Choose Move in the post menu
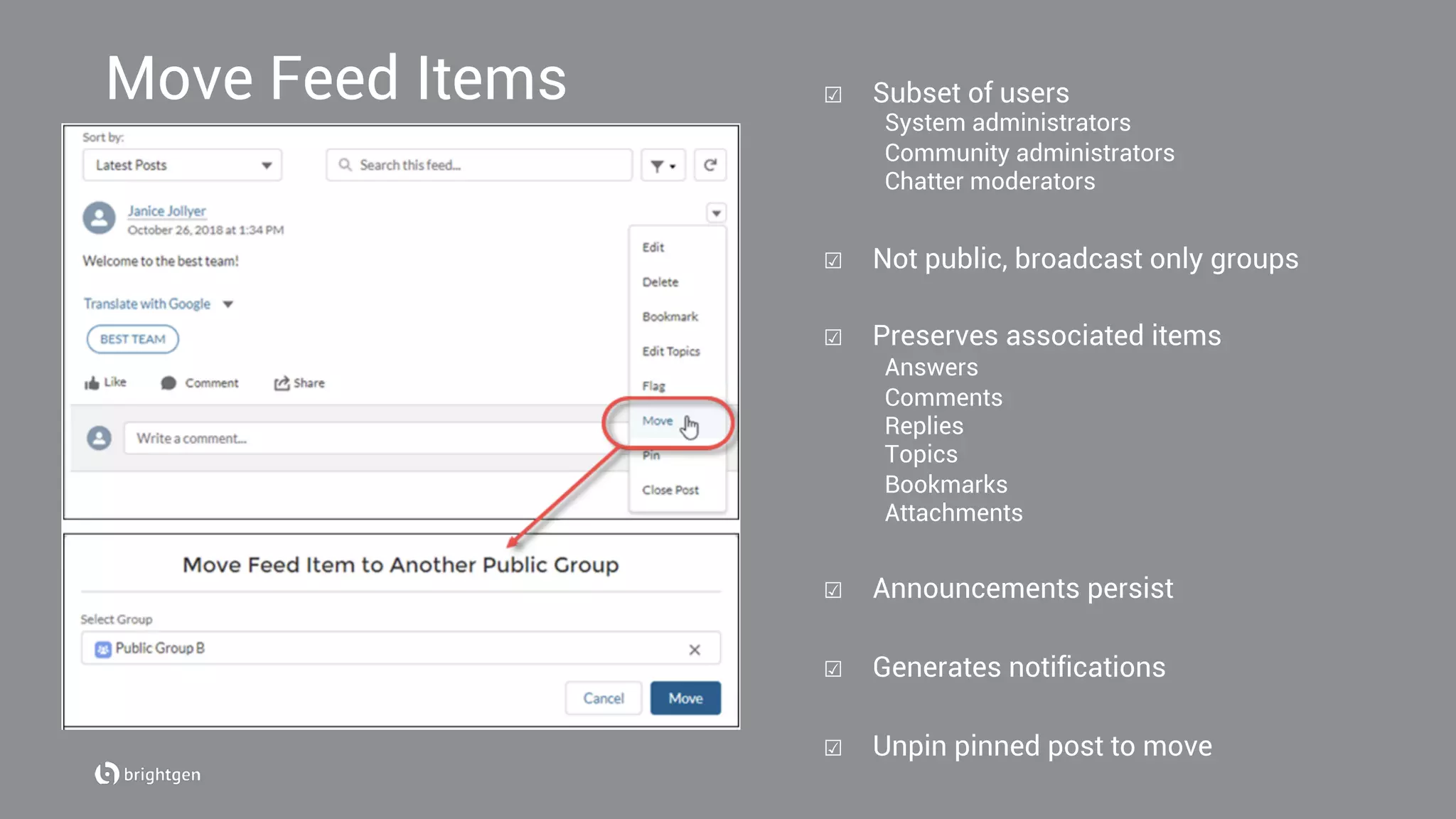Viewport: 1456px width, 819px height. click(658, 421)
